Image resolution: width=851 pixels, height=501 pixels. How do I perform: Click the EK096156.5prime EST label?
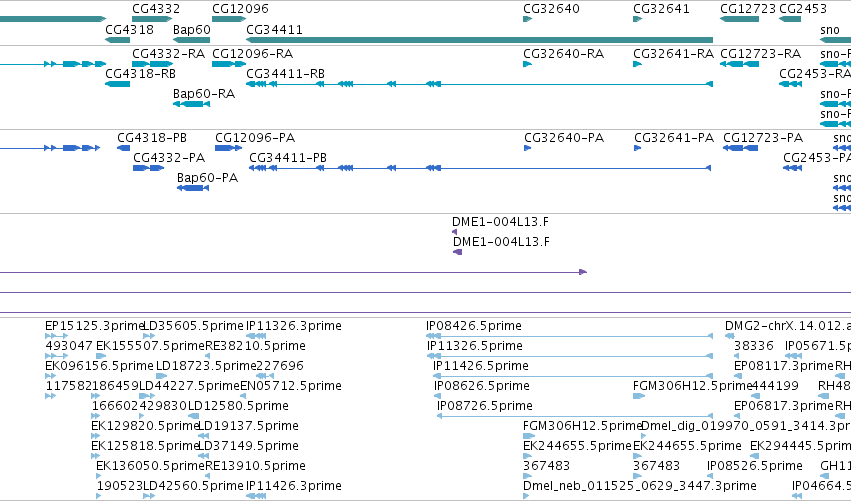(99, 366)
